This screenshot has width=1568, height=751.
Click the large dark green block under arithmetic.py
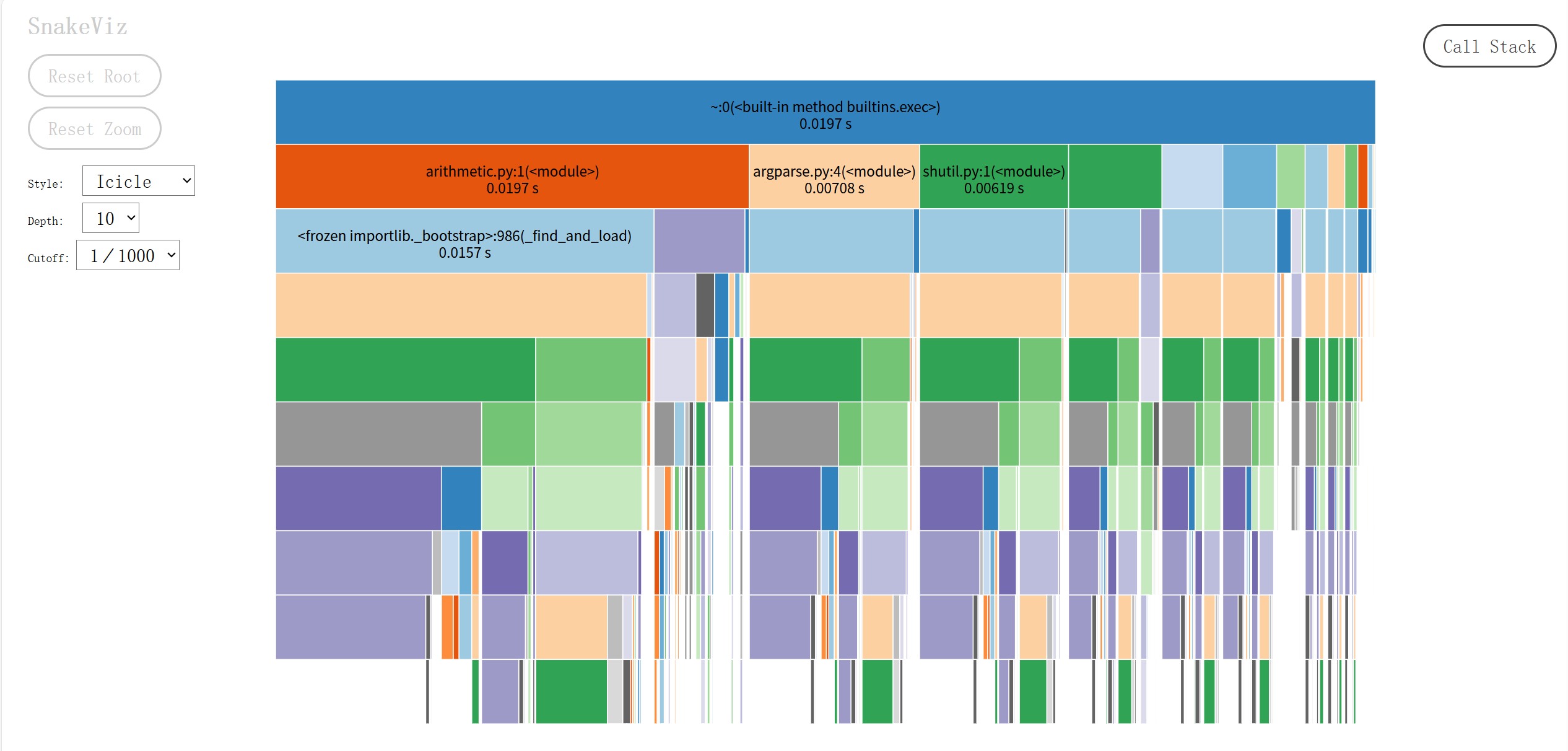tap(405, 371)
